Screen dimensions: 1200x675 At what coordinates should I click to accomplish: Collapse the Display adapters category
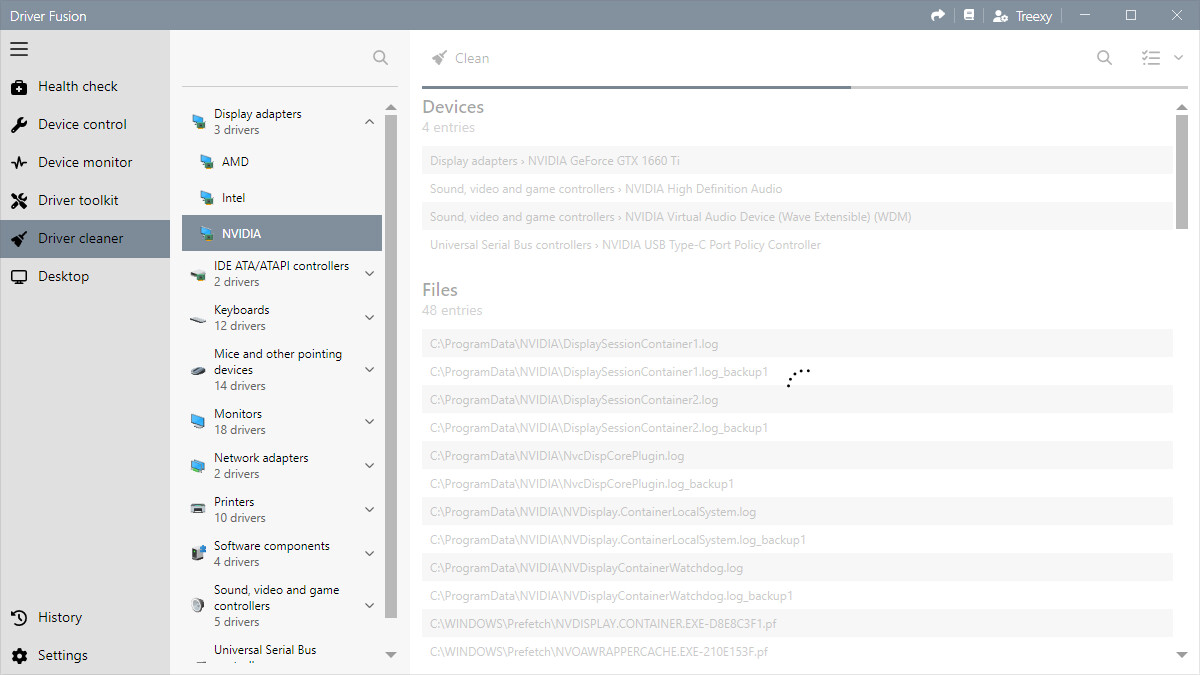pyautogui.click(x=369, y=122)
